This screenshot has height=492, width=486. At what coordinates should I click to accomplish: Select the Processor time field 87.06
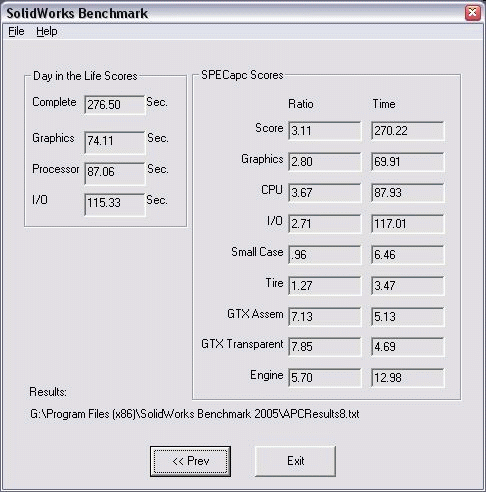pyautogui.click(x=115, y=173)
